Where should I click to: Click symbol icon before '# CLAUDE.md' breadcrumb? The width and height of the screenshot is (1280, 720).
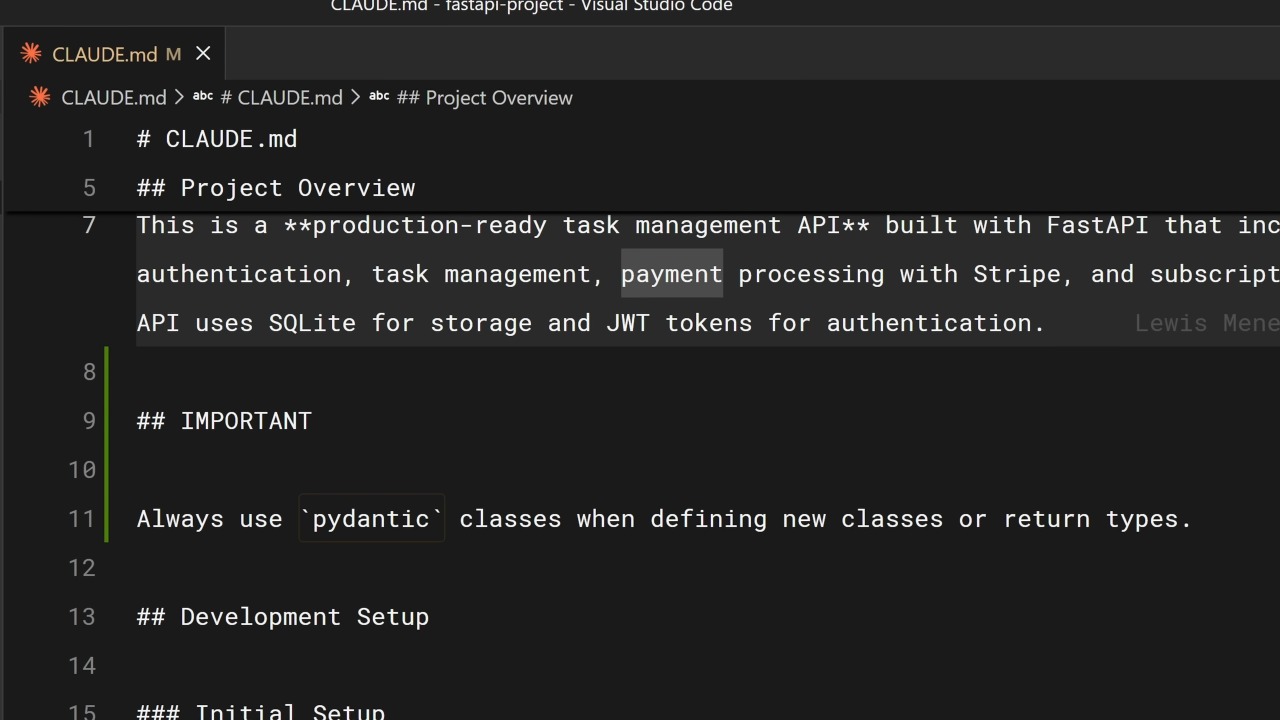[203, 97]
